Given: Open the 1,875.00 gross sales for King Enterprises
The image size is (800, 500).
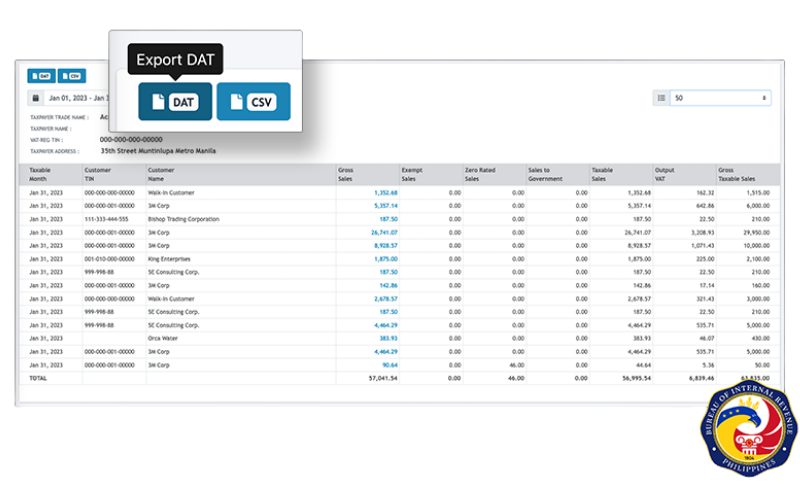Looking at the screenshot, I should tap(385, 258).
